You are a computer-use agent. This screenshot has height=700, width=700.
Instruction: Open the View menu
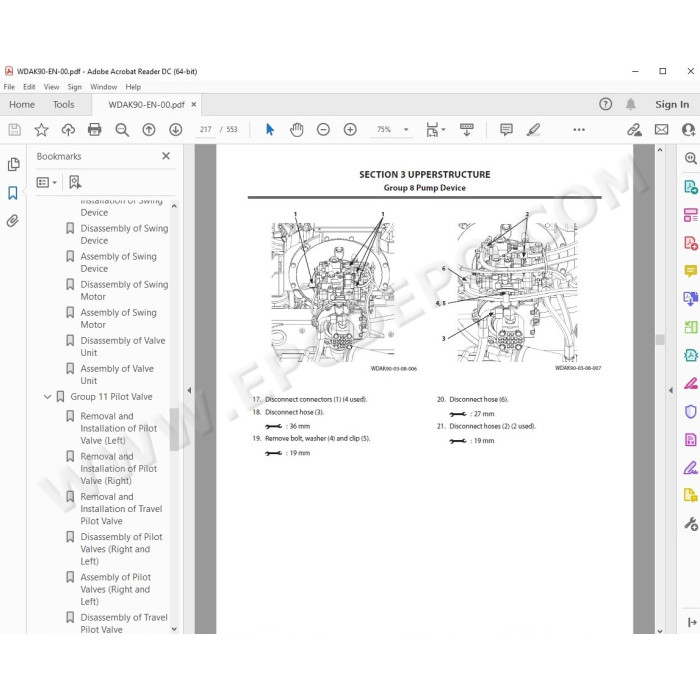pyautogui.click(x=51, y=87)
